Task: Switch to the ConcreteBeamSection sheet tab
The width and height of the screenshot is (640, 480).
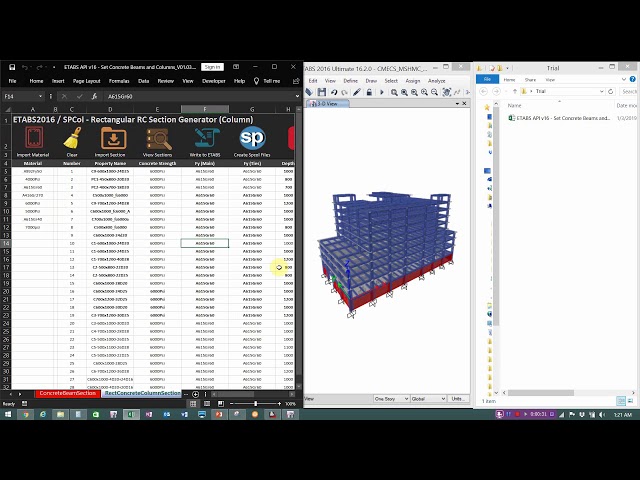Action: [x=68, y=393]
